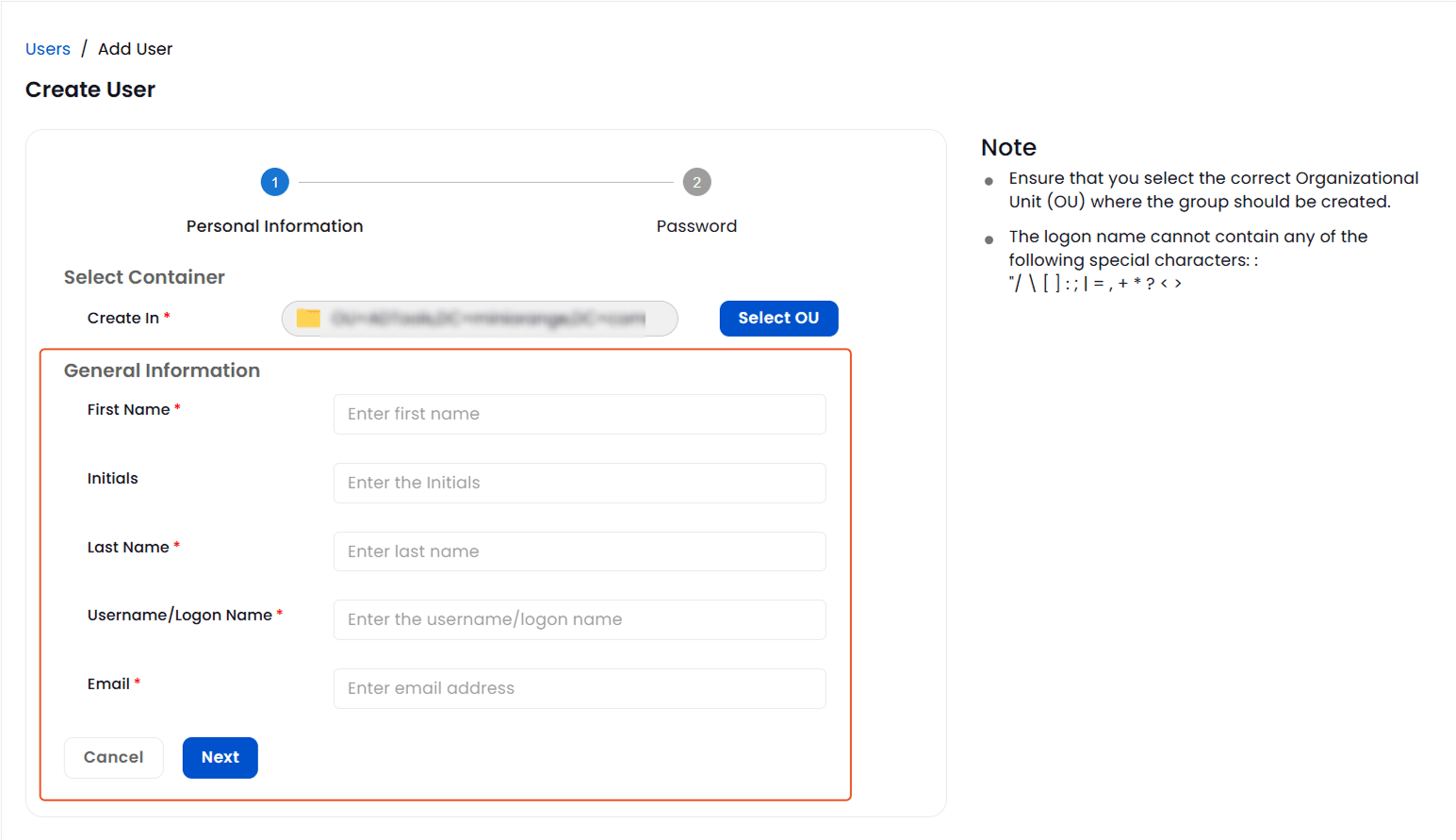Click the bullet beside the logon name note

click(989, 239)
